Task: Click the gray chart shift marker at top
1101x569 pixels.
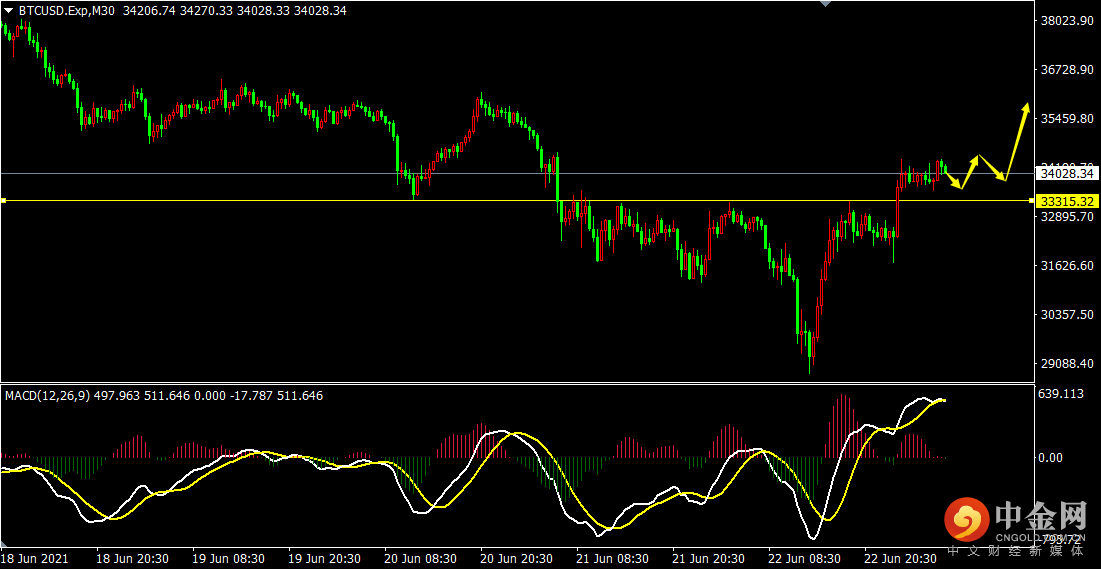Action: click(826, 4)
